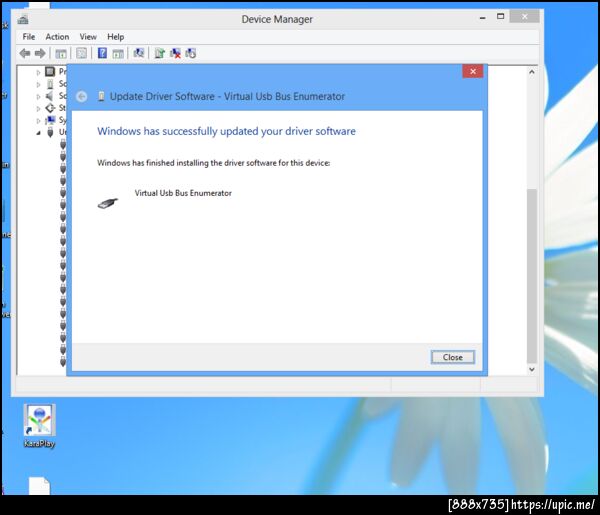Click the Disable device toolbar icon
Screen dimensions: 600x515
pyautogui.click(x=191, y=53)
